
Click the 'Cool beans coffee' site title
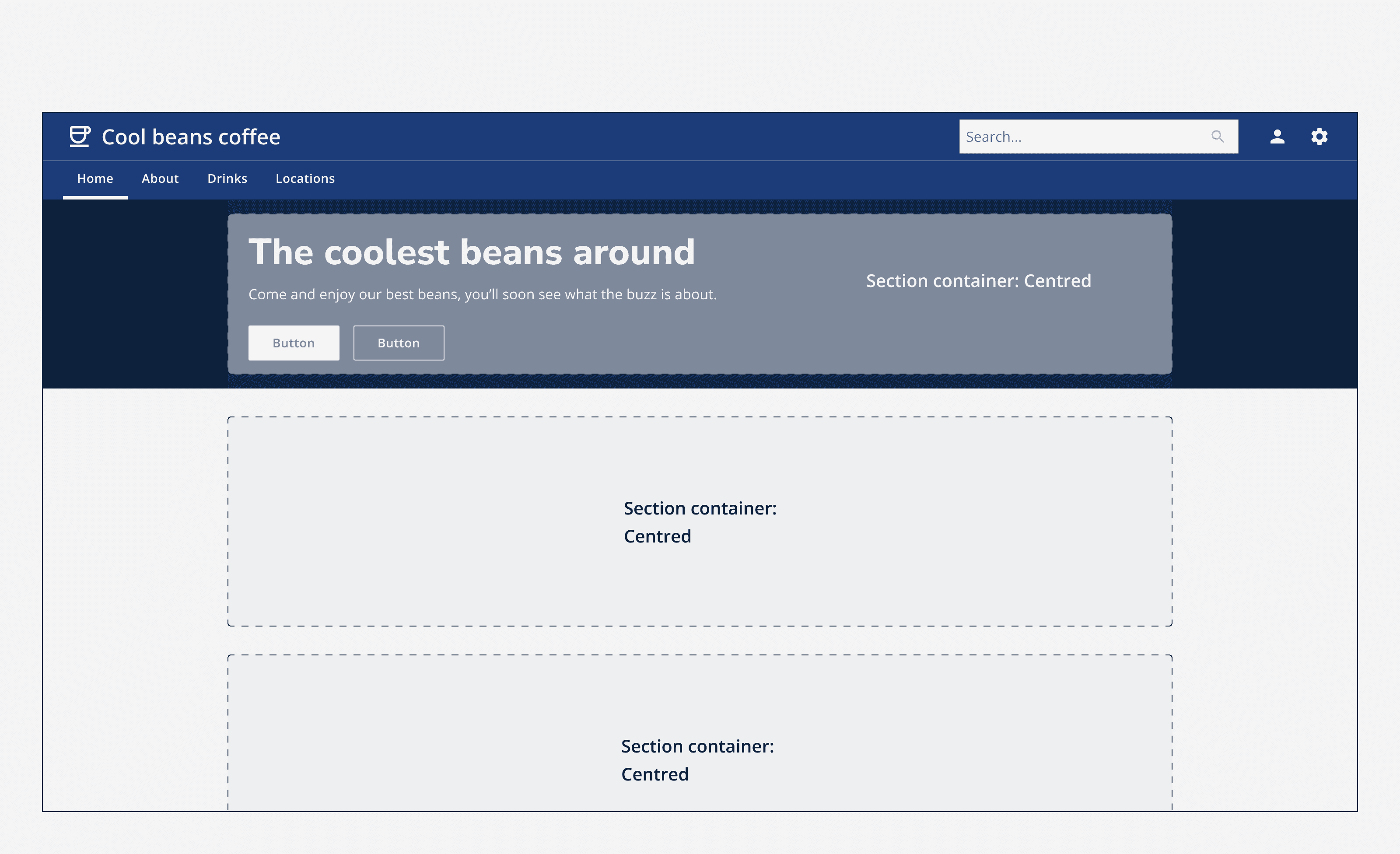click(191, 136)
